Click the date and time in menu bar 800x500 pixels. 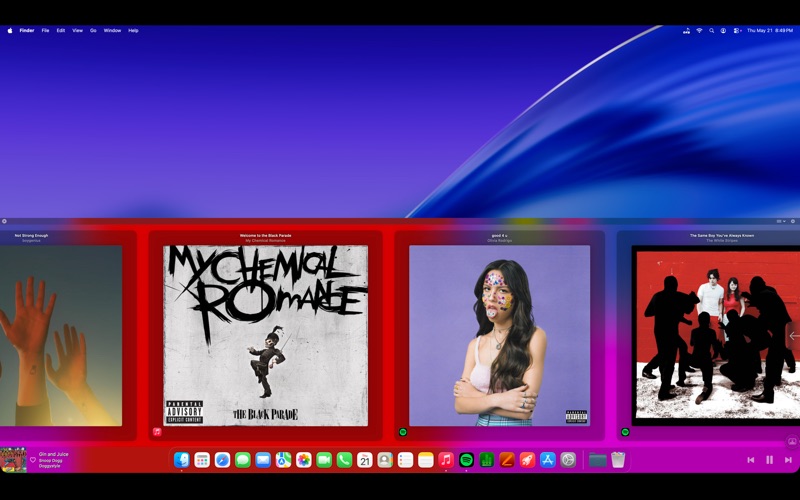[770, 31]
